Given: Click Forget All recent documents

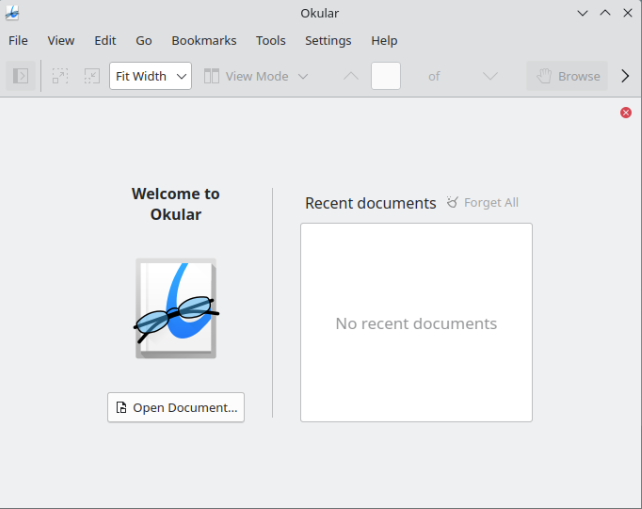Looking at the screenshot, I should tap(483, 203).
